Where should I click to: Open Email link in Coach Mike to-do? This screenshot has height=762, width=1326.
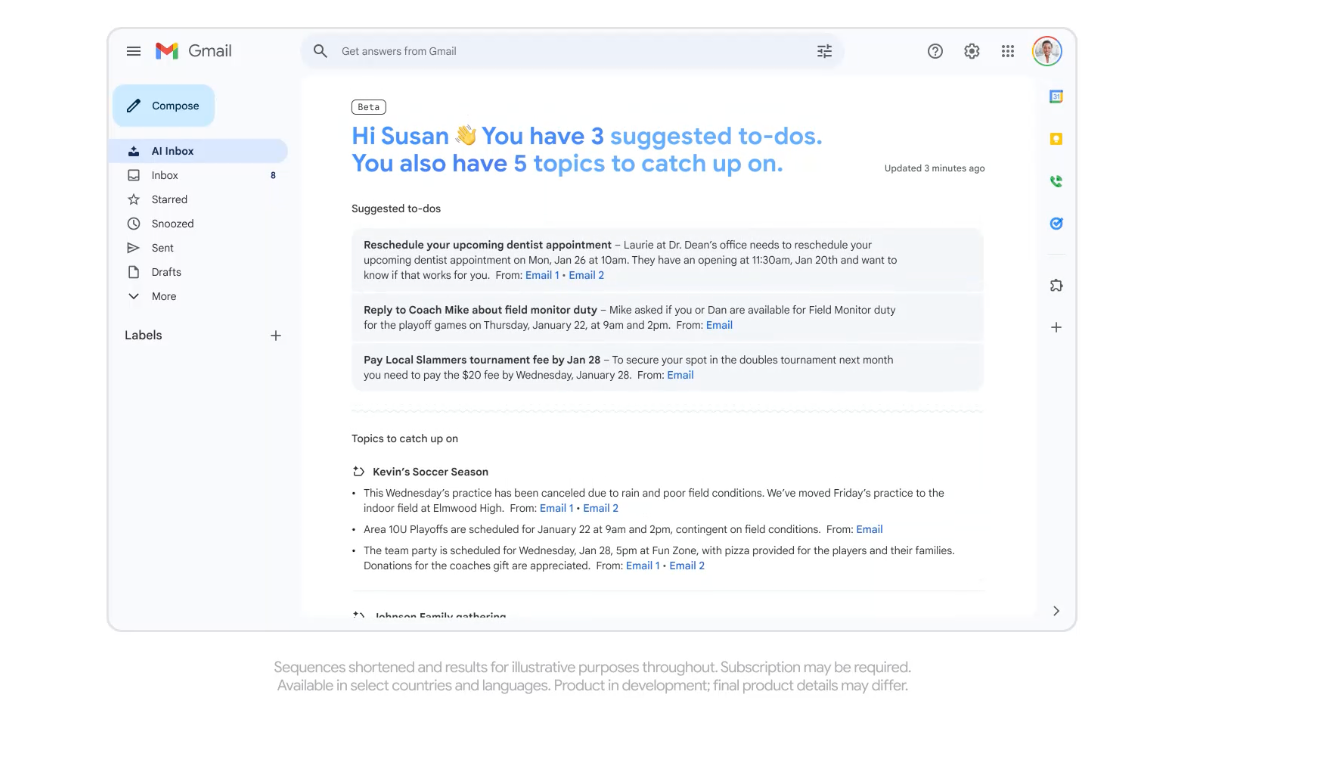[x=719, y=325]
